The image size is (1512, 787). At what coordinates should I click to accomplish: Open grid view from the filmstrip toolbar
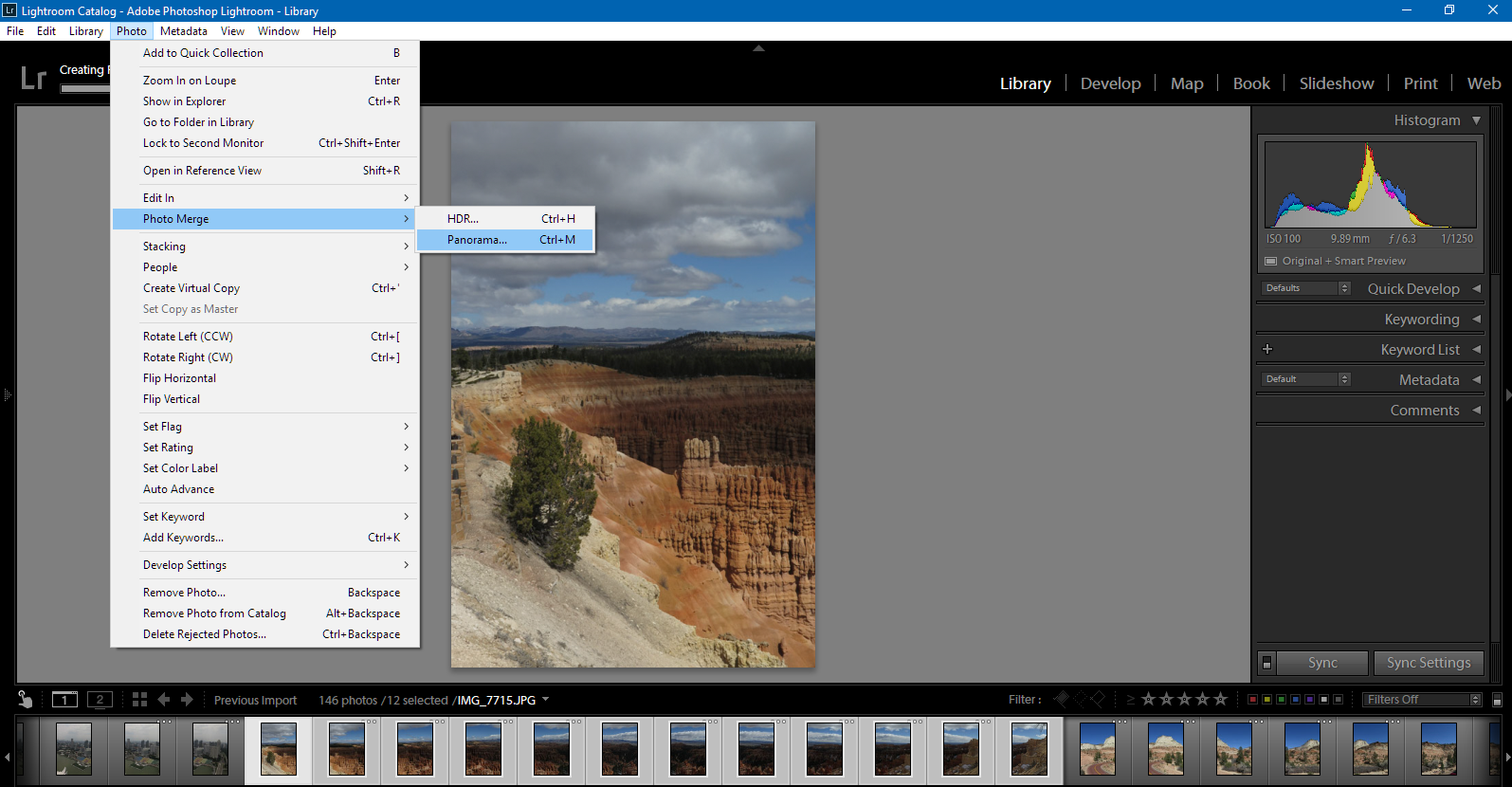[139, 700]
